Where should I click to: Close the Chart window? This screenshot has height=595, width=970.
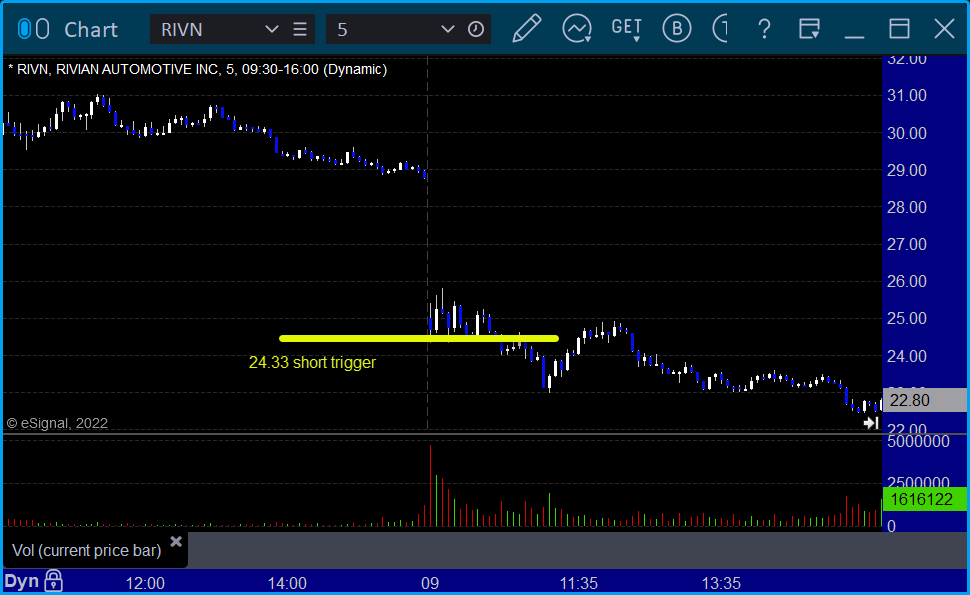(x=944, y=29)
